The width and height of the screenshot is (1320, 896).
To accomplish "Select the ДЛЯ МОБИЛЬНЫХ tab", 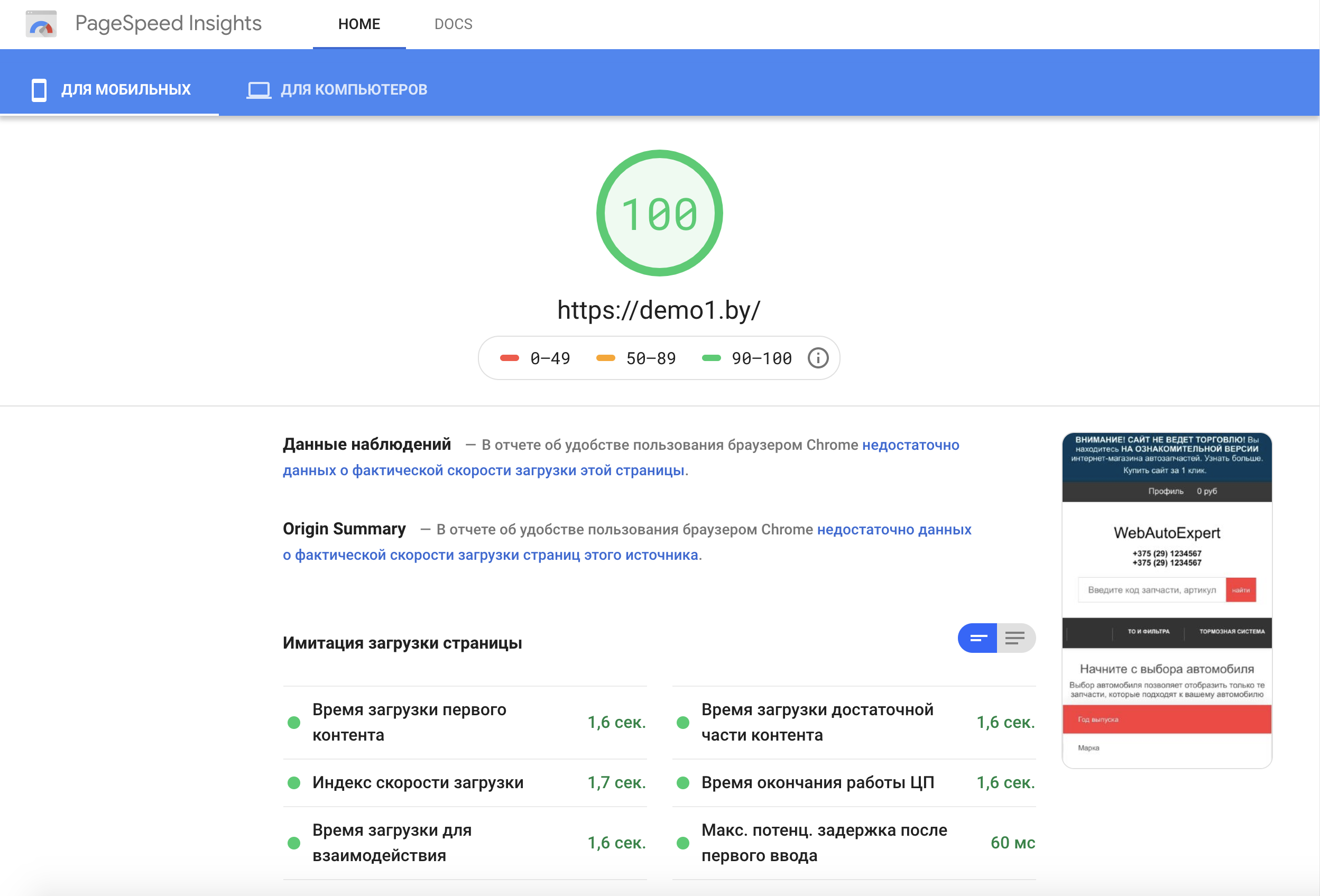I will [125, 90].
